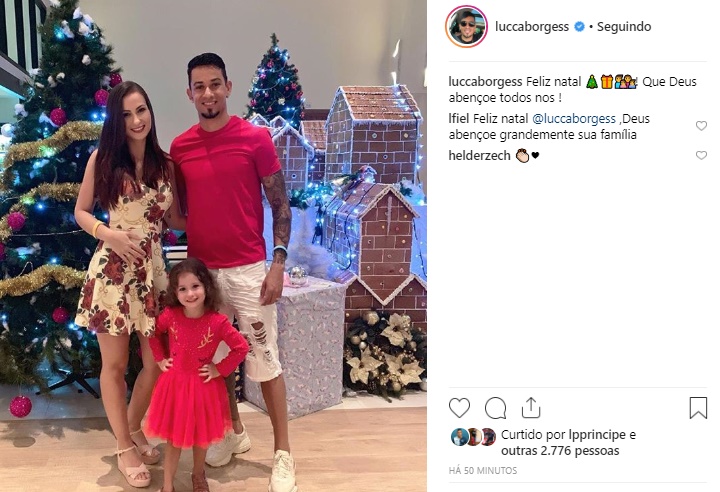720x492 pixels.
Task: Click the verified badge beside luccaborgess
Action: coord(579,27)
